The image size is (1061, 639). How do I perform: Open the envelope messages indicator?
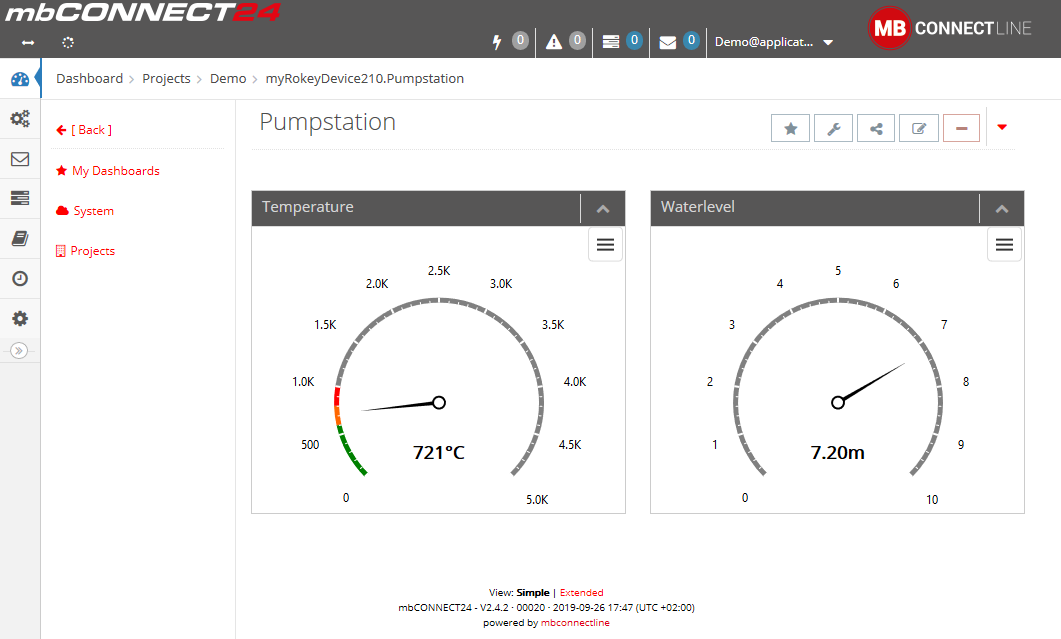(x=679, y=41)
